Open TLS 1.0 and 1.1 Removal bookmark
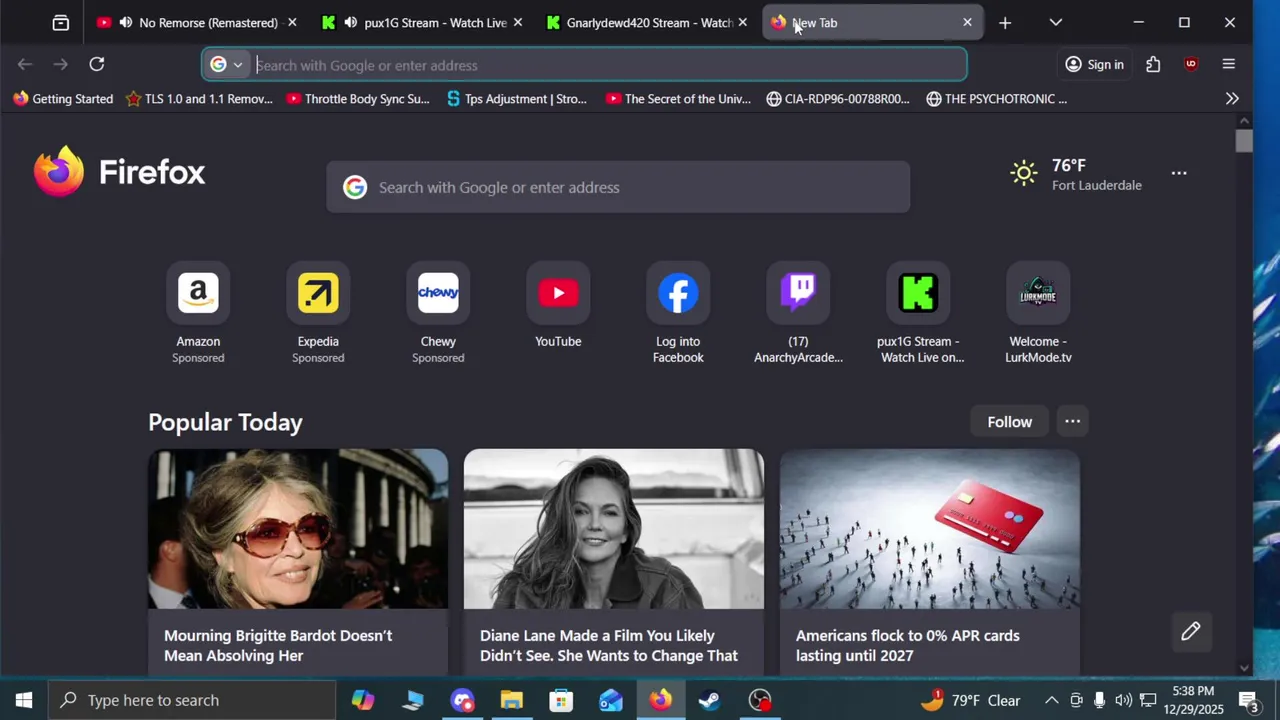This screenshot has height=720, width=1280. pos(199,98)
